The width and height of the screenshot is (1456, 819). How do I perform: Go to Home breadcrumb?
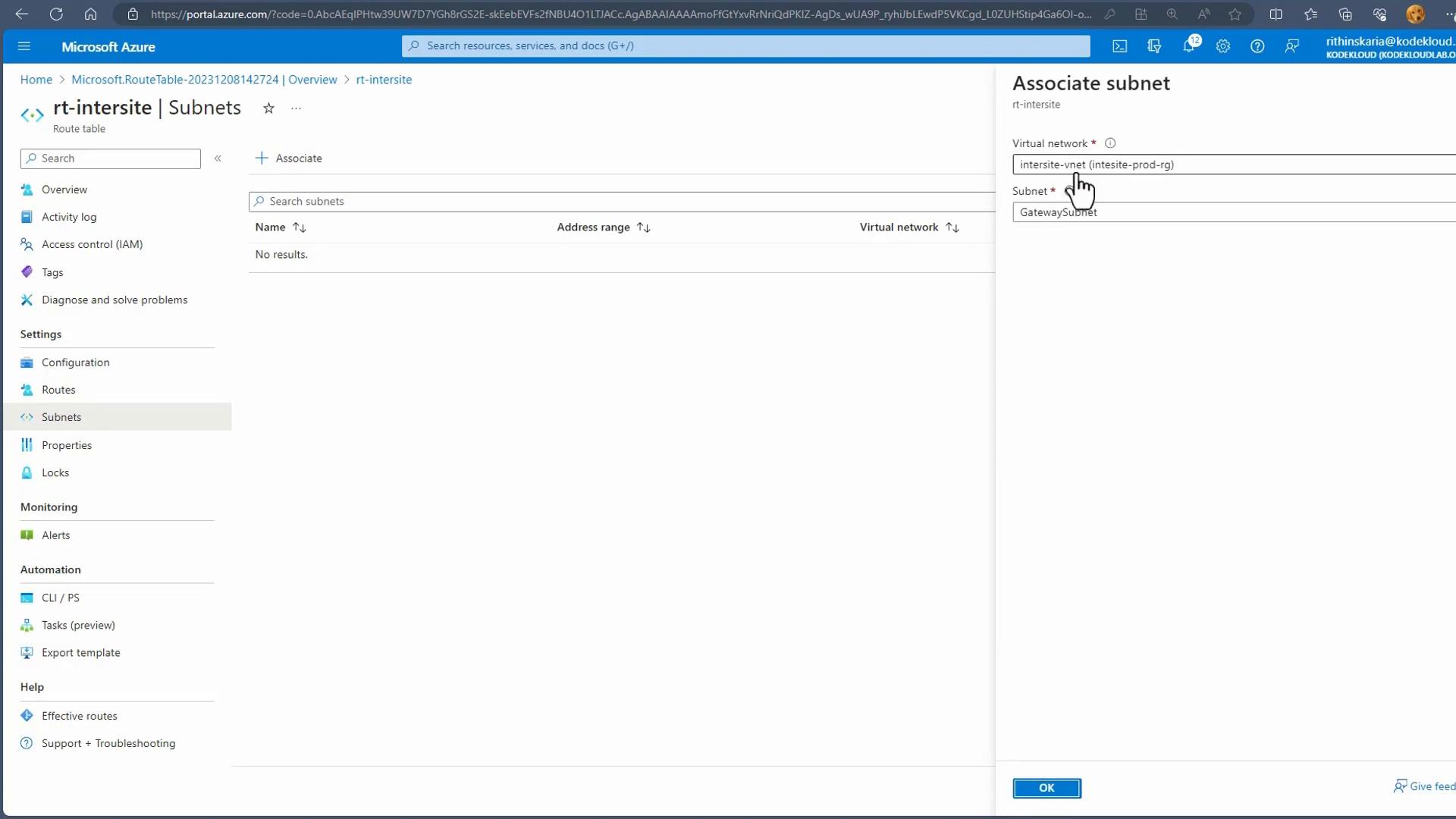[x=36, y=80]
